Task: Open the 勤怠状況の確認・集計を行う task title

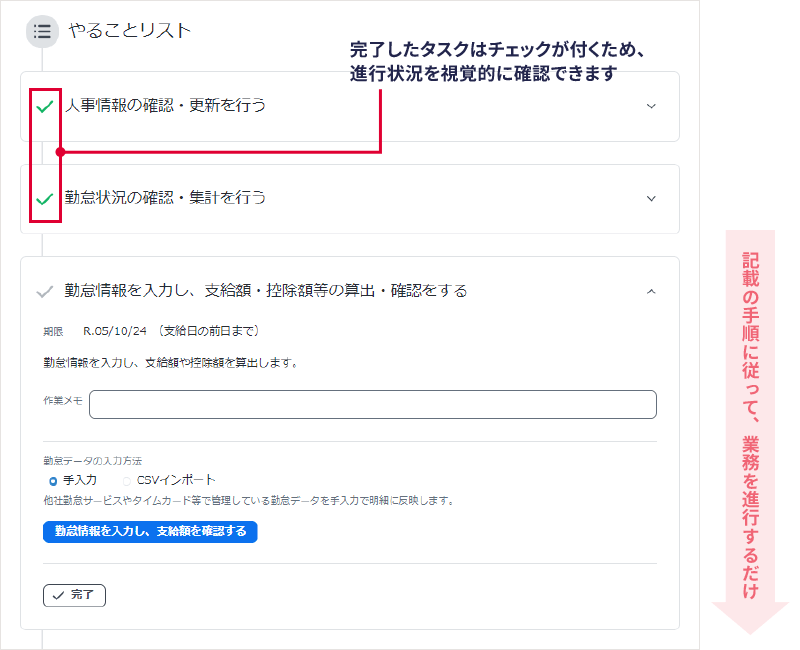Action: tap(166, 198)
